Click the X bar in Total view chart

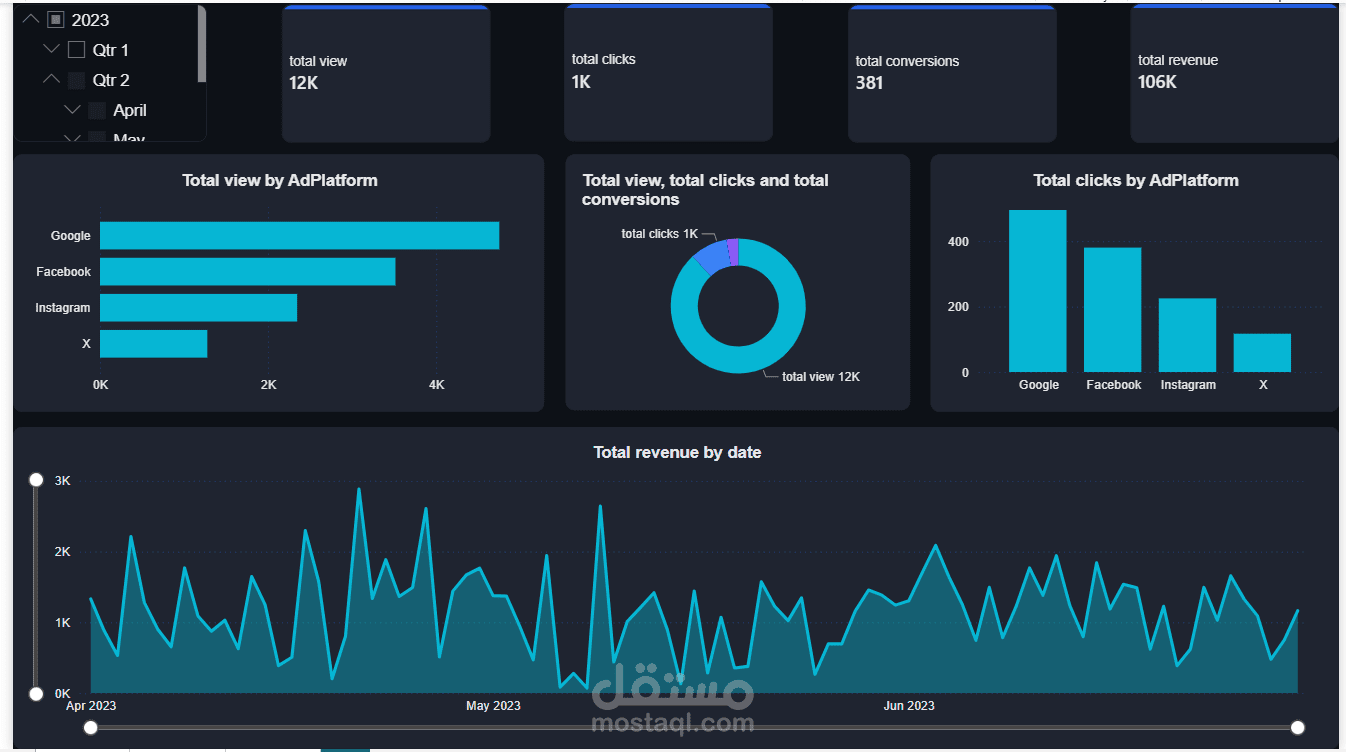153,344
